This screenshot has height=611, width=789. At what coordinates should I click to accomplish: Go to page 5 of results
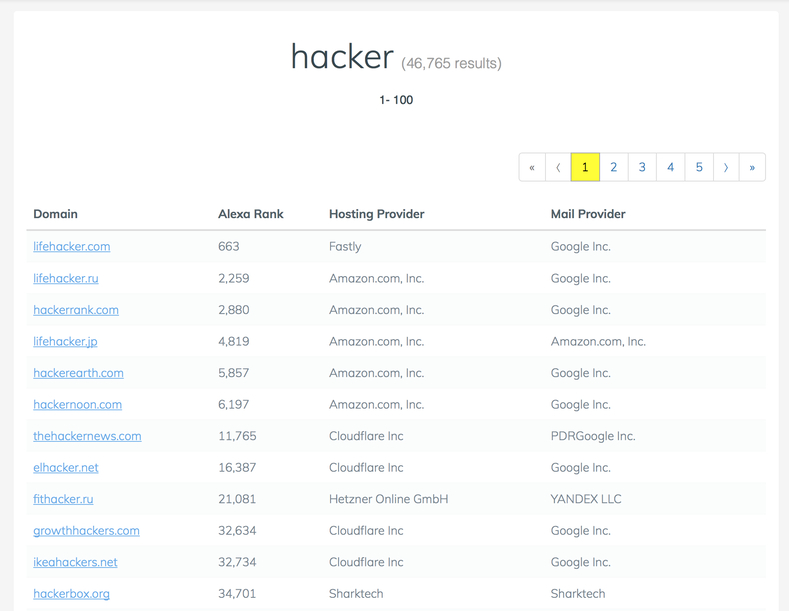(x=699, y=167)
